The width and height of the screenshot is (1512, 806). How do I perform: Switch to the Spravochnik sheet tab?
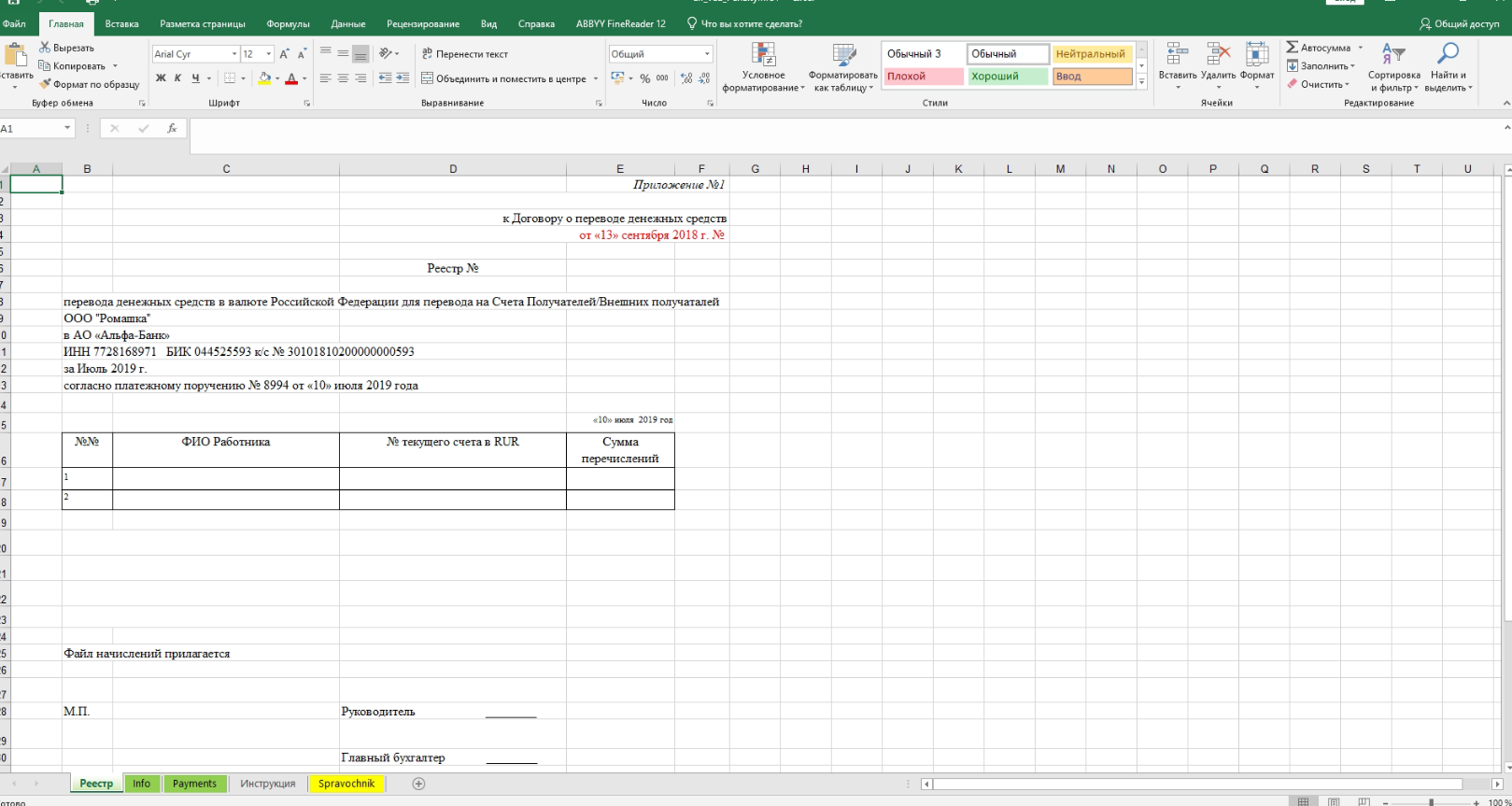click(346, 784)
